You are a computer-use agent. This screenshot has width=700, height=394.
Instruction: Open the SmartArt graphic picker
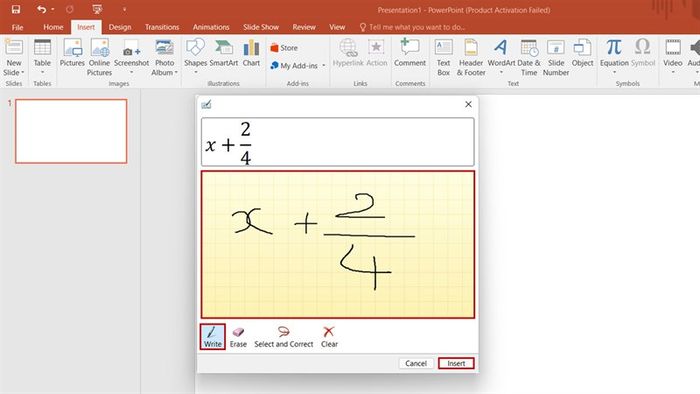click(x=224, y=54)
